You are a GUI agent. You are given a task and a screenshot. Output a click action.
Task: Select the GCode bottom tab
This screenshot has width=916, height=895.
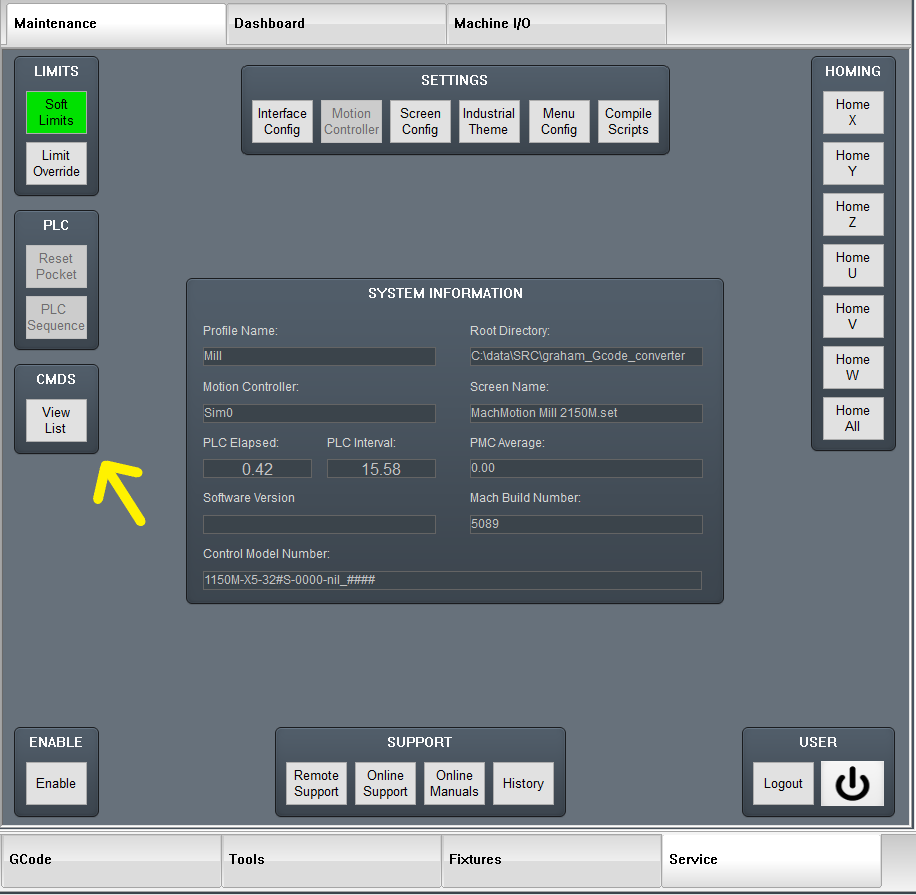coord(111,859)
